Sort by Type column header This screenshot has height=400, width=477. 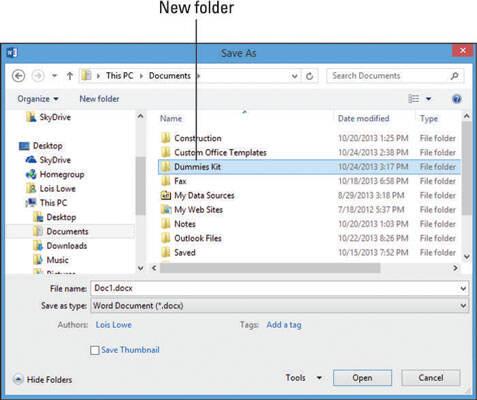tap(429, 118)
